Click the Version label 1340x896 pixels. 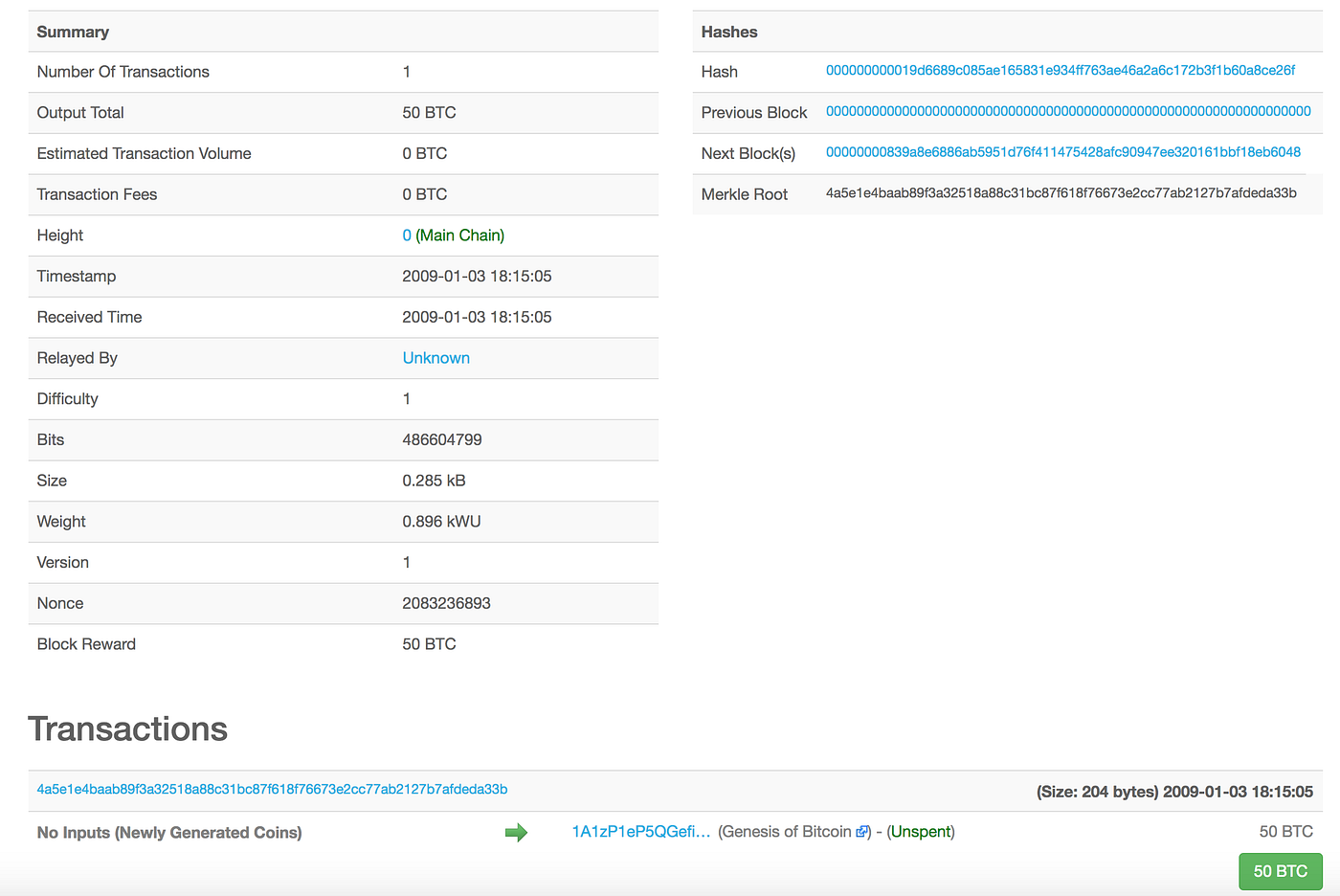(x=62, y=563)
